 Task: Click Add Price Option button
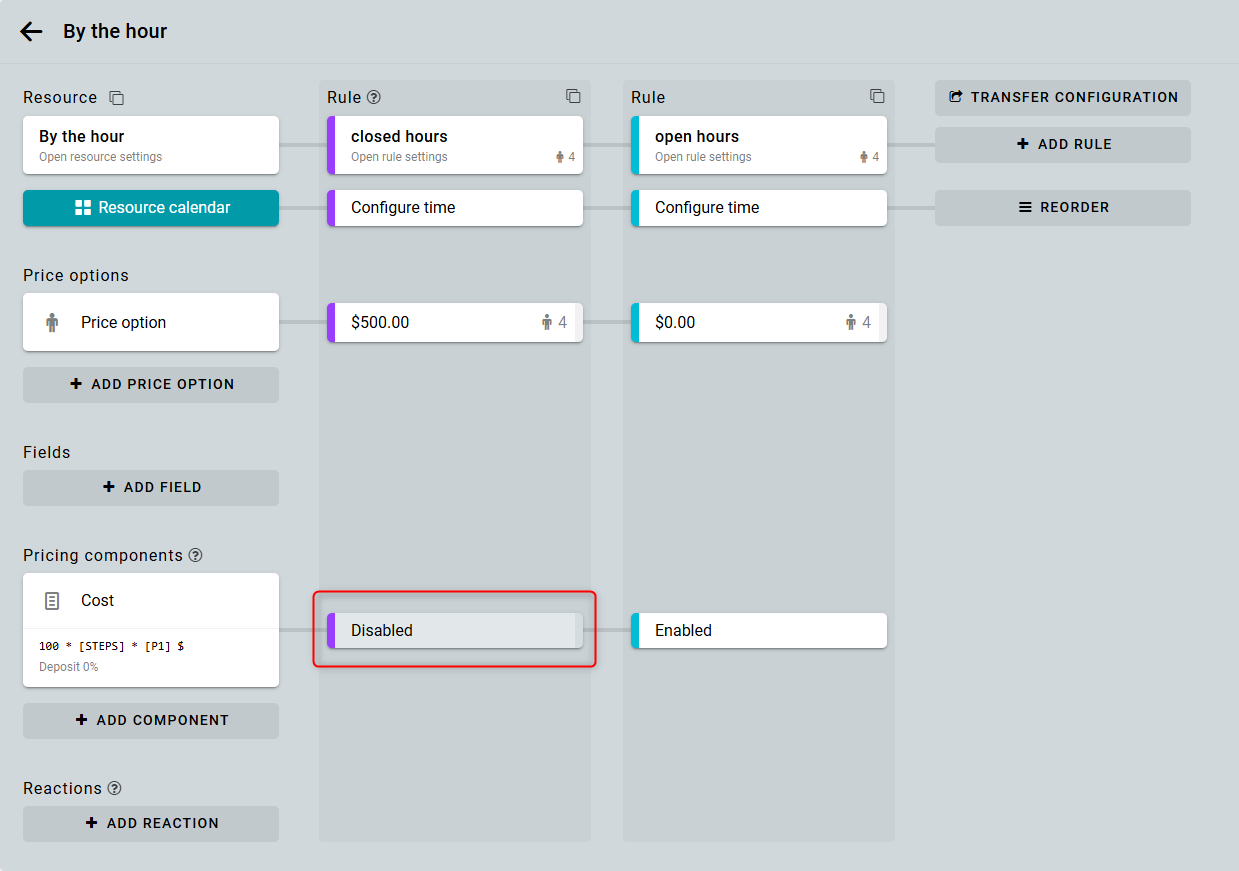point(151,384)
